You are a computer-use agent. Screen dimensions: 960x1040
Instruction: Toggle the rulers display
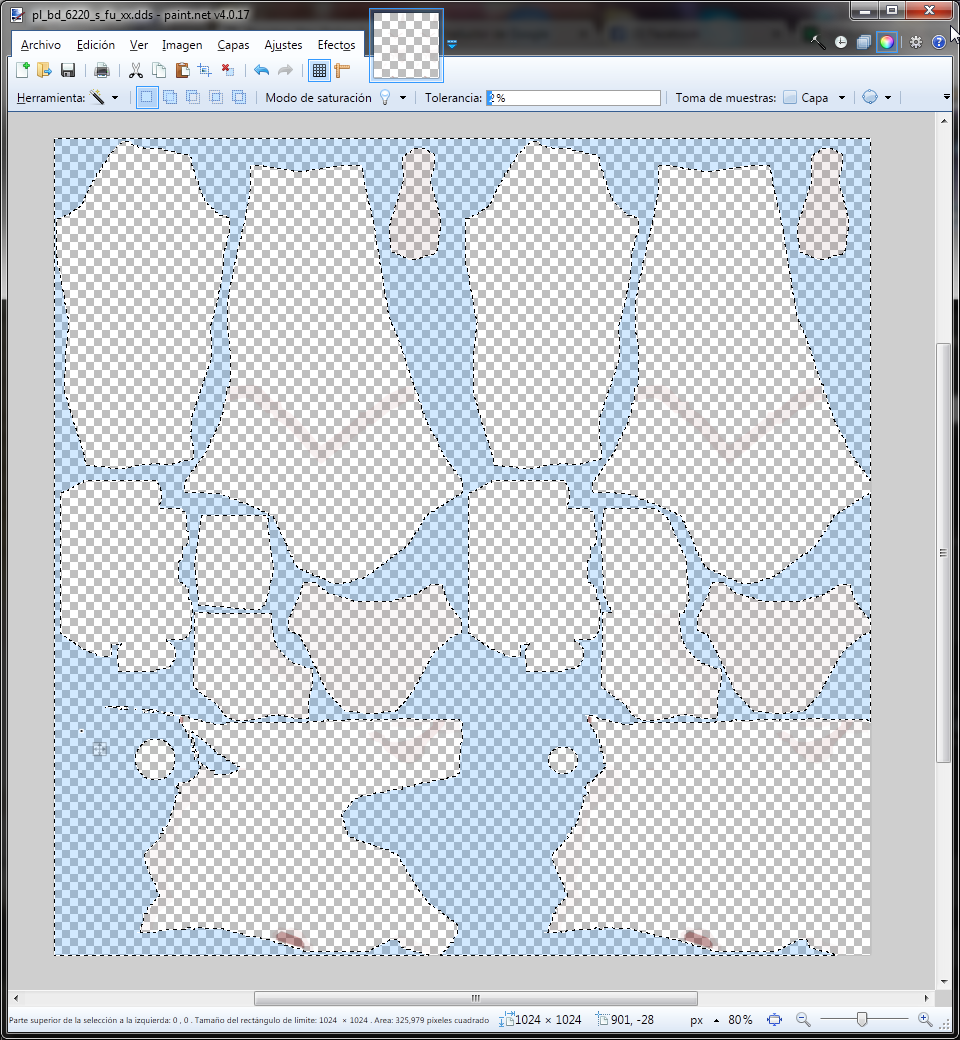point(343,70)
